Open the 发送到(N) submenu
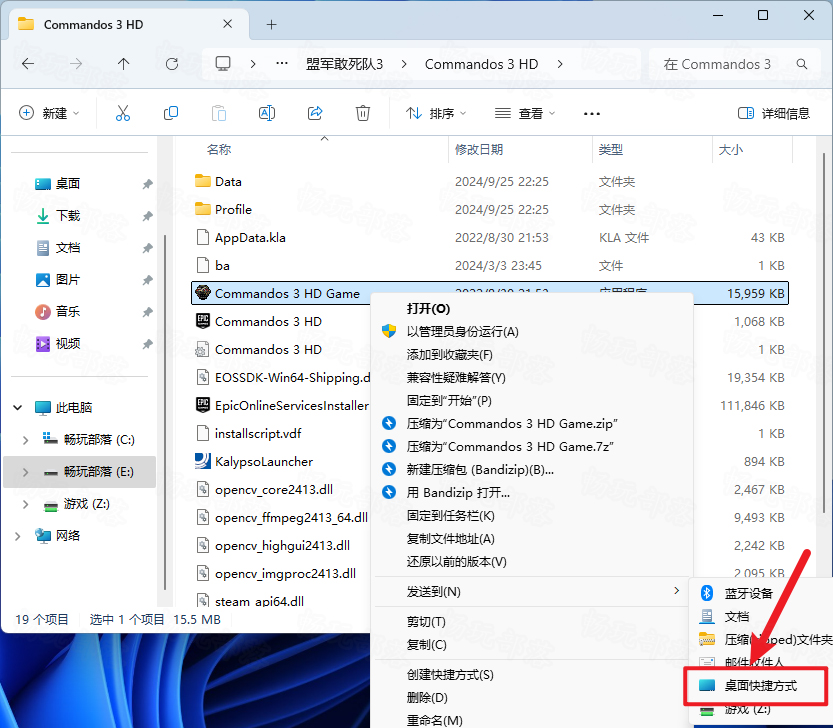Viewport: 833px width, 728px height. pyautogui.click(x=531, y=591)
